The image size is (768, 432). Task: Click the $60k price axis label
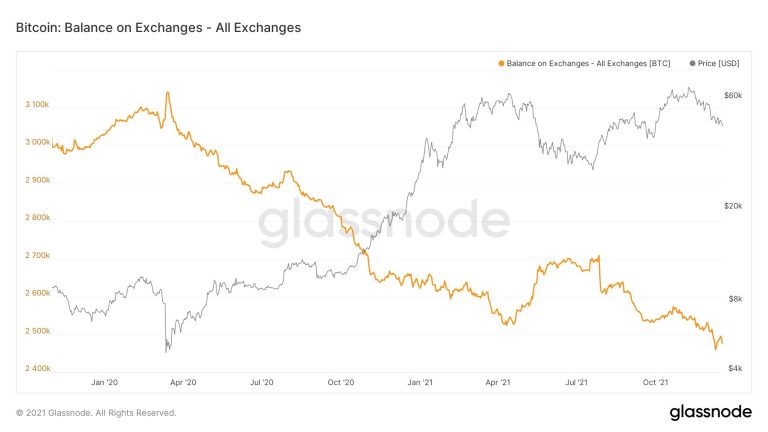732,95
